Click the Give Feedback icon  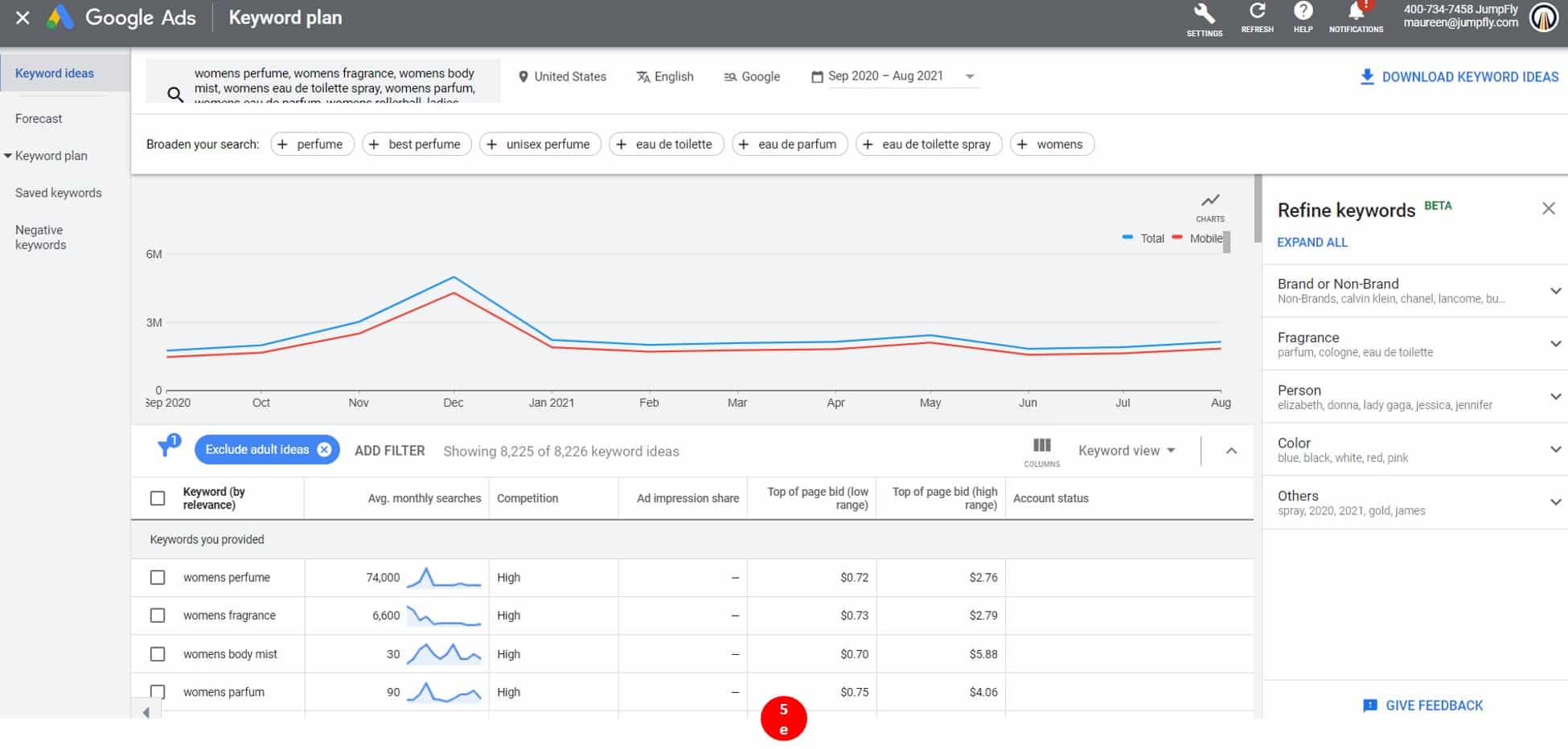click(x=1369, y=706)
